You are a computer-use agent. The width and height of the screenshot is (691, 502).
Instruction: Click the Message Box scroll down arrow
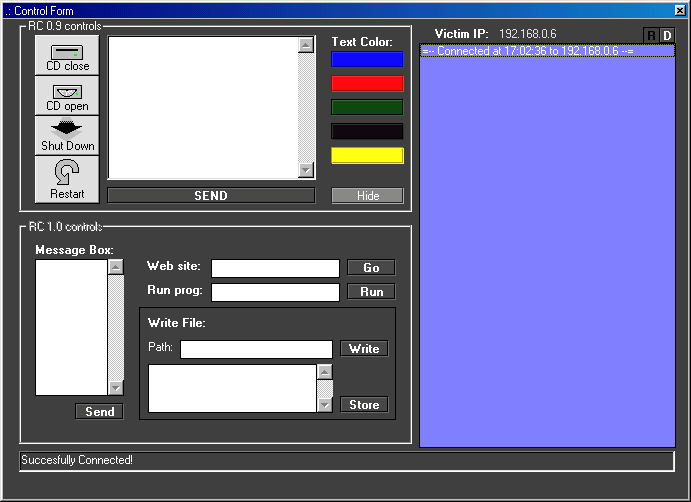coord(116,387)
